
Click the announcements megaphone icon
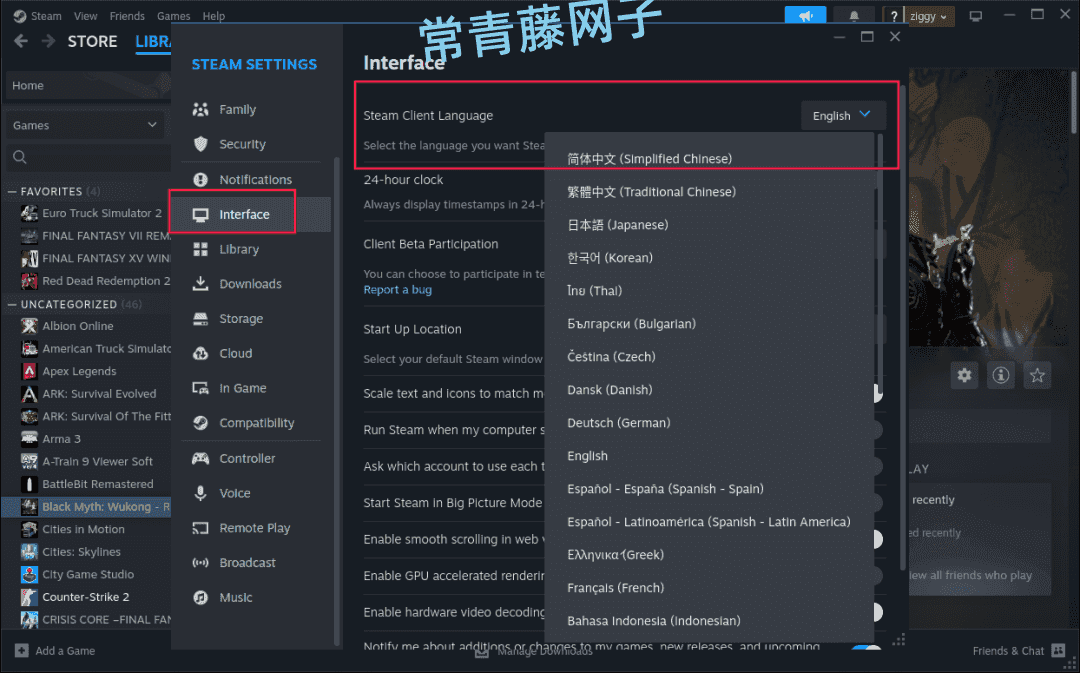(806, 16)
